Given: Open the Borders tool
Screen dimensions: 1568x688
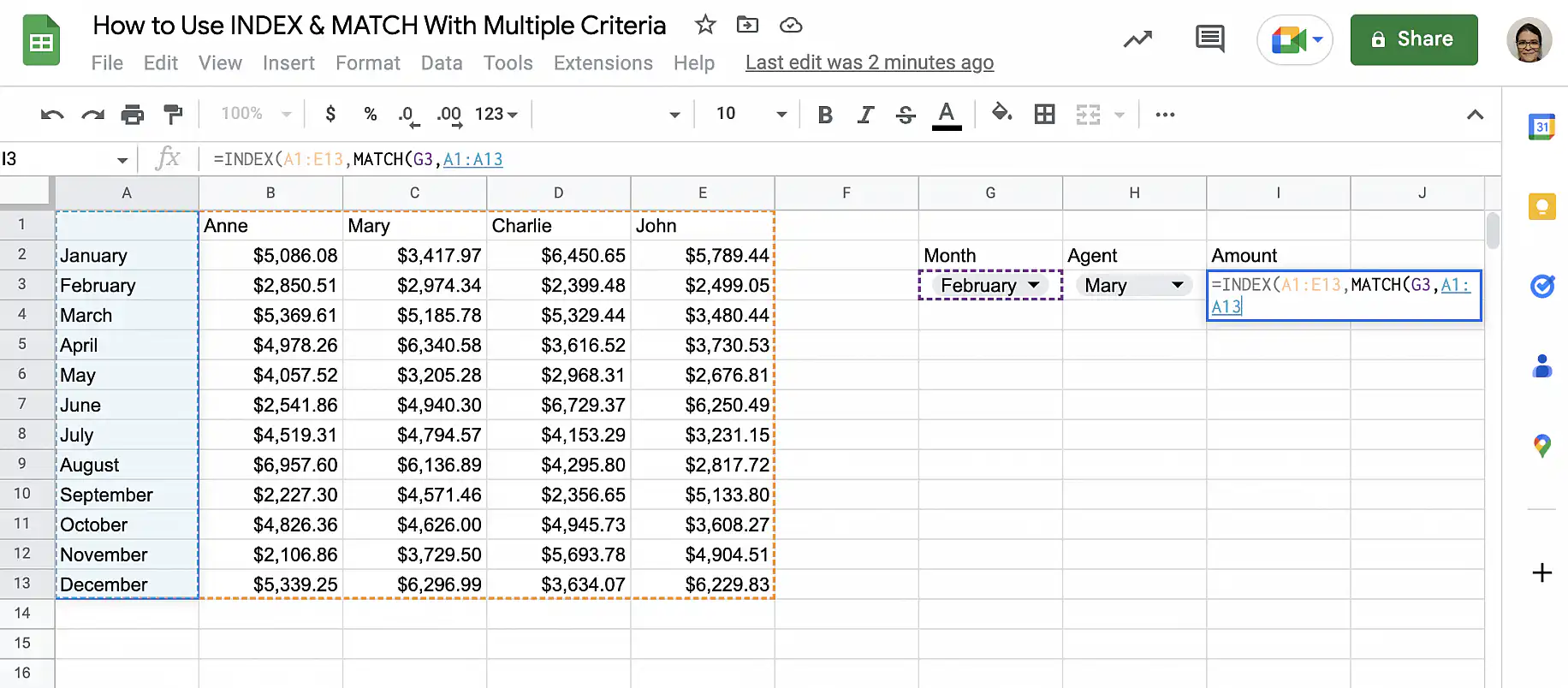Looking at the screenshot, I should [x=1044, y=114].
